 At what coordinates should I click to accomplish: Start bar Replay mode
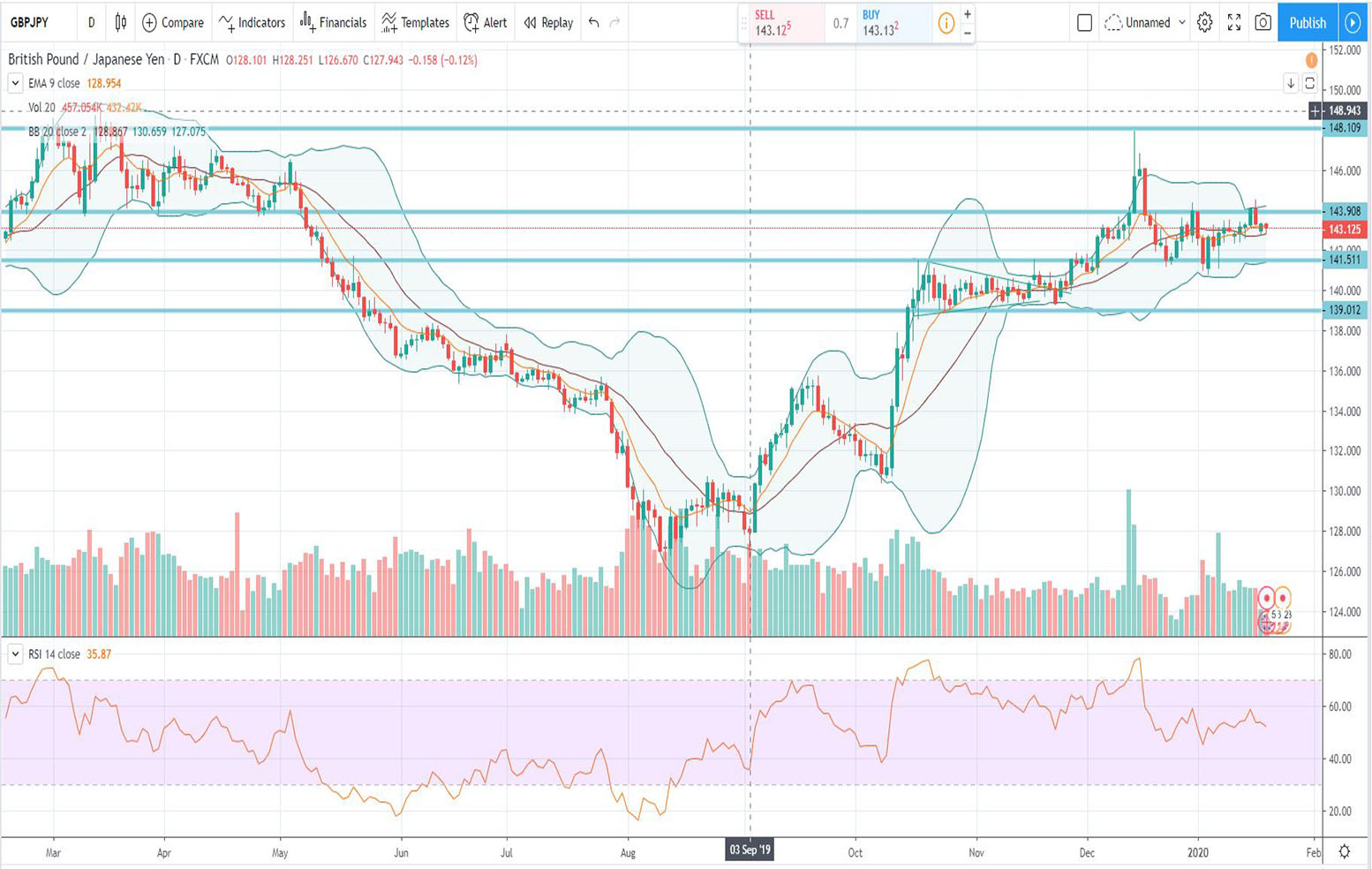coord(547,23)
